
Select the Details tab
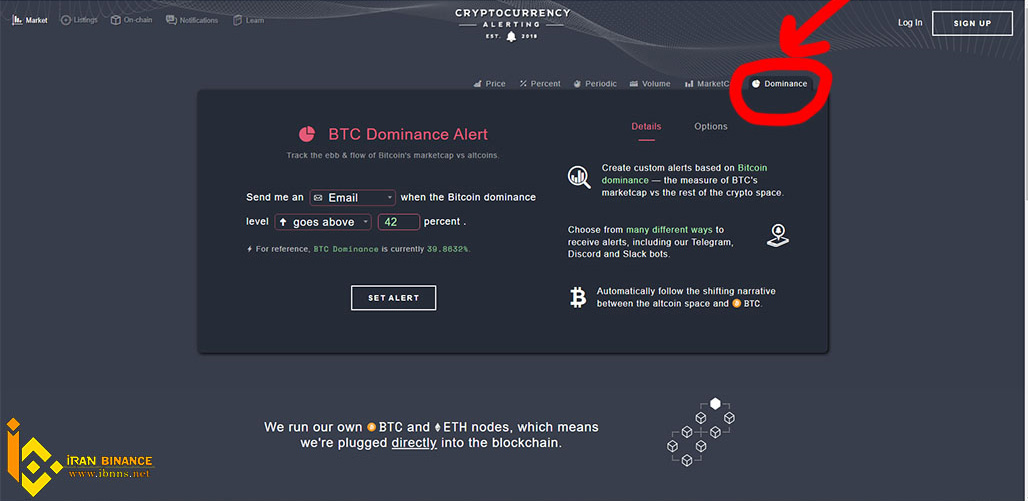point(646,127)
